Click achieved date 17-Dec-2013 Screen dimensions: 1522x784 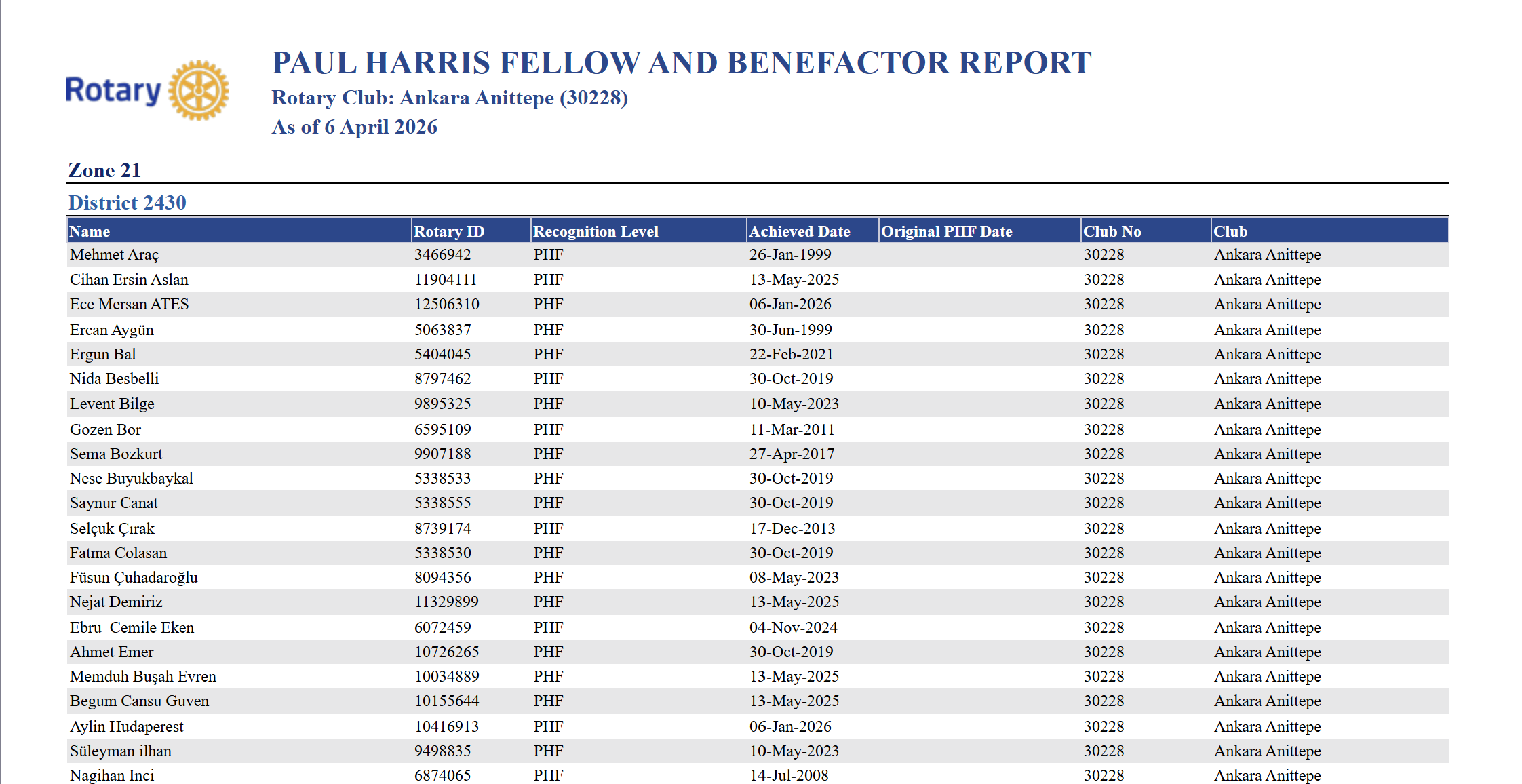[792, 528]
